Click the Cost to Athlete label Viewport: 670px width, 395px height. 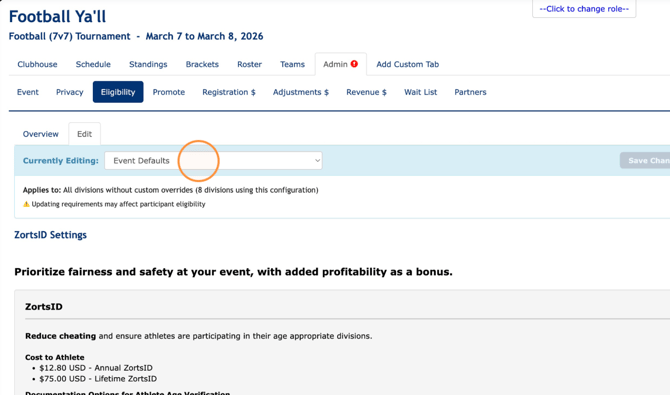point(55,357)
